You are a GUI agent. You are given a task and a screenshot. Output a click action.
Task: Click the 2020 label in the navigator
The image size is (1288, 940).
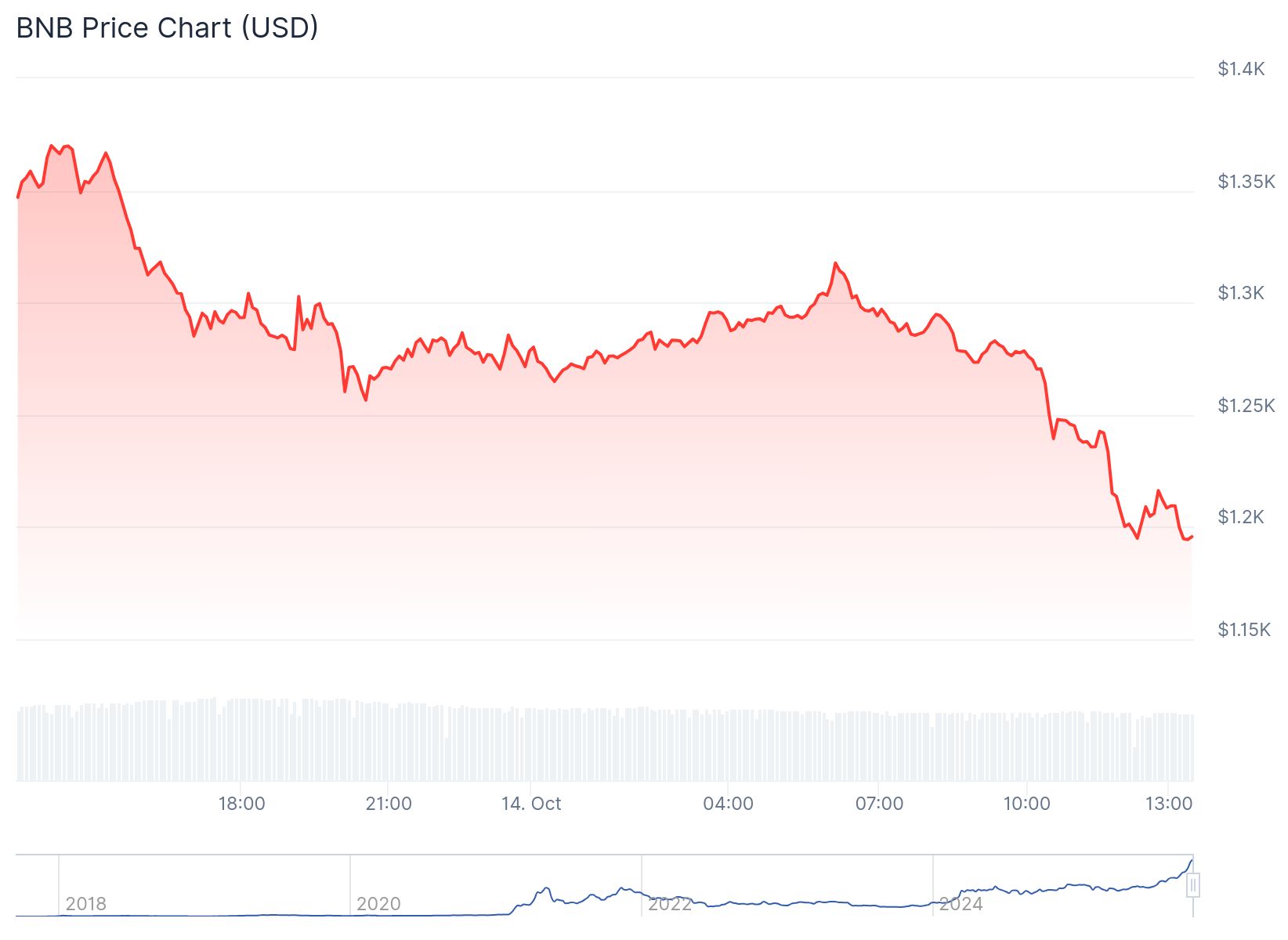[x=378, y=904]
